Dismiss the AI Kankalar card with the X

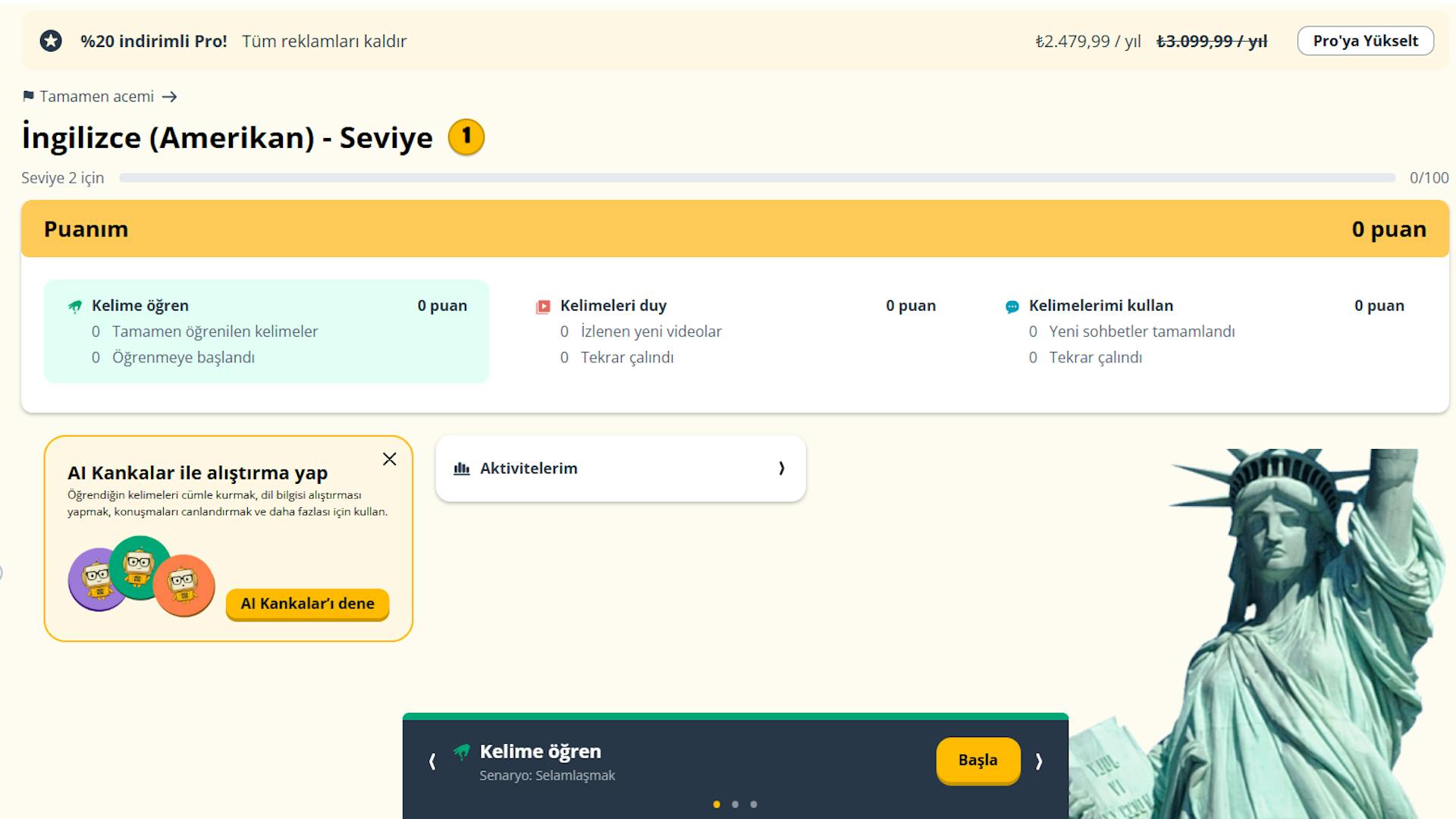[389, 459]
